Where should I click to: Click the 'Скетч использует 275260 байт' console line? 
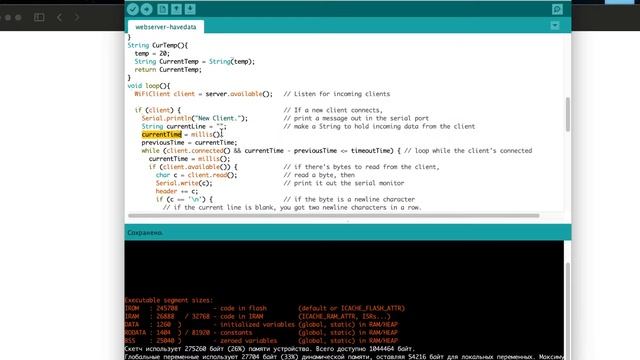coord(270,349)
